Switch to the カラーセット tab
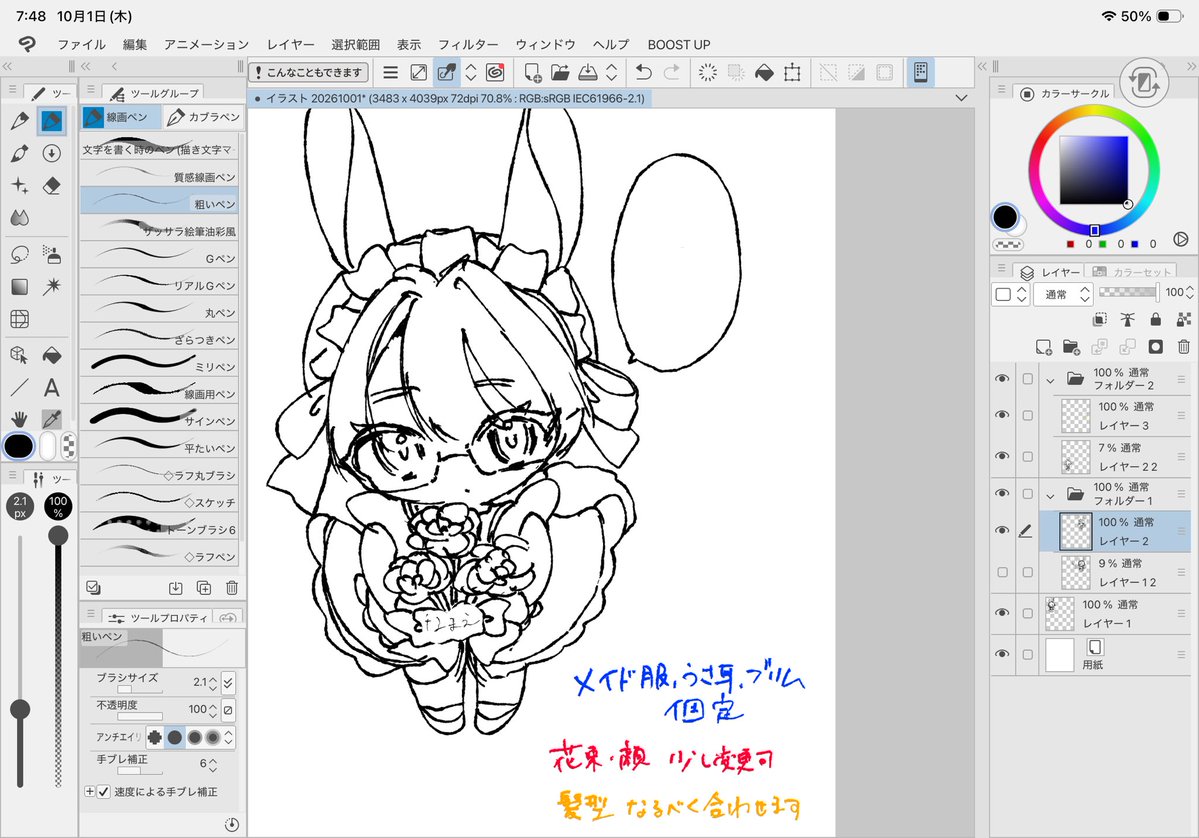The image size is (1199, 838). pos(1133,272)
